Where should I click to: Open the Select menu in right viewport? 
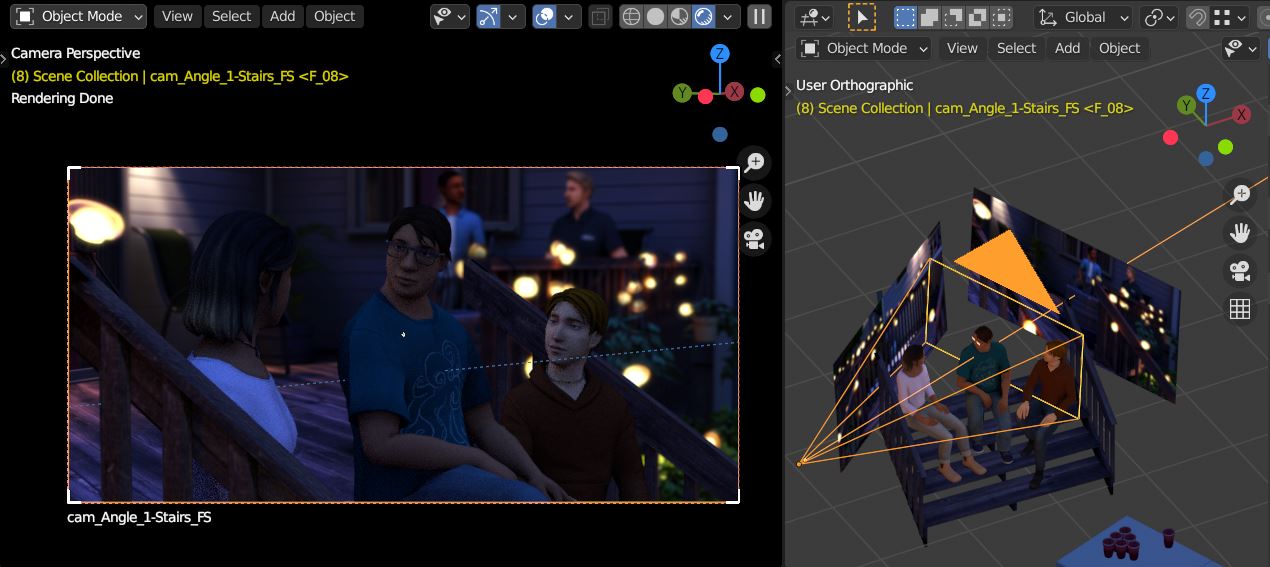tap(1016, 48)
